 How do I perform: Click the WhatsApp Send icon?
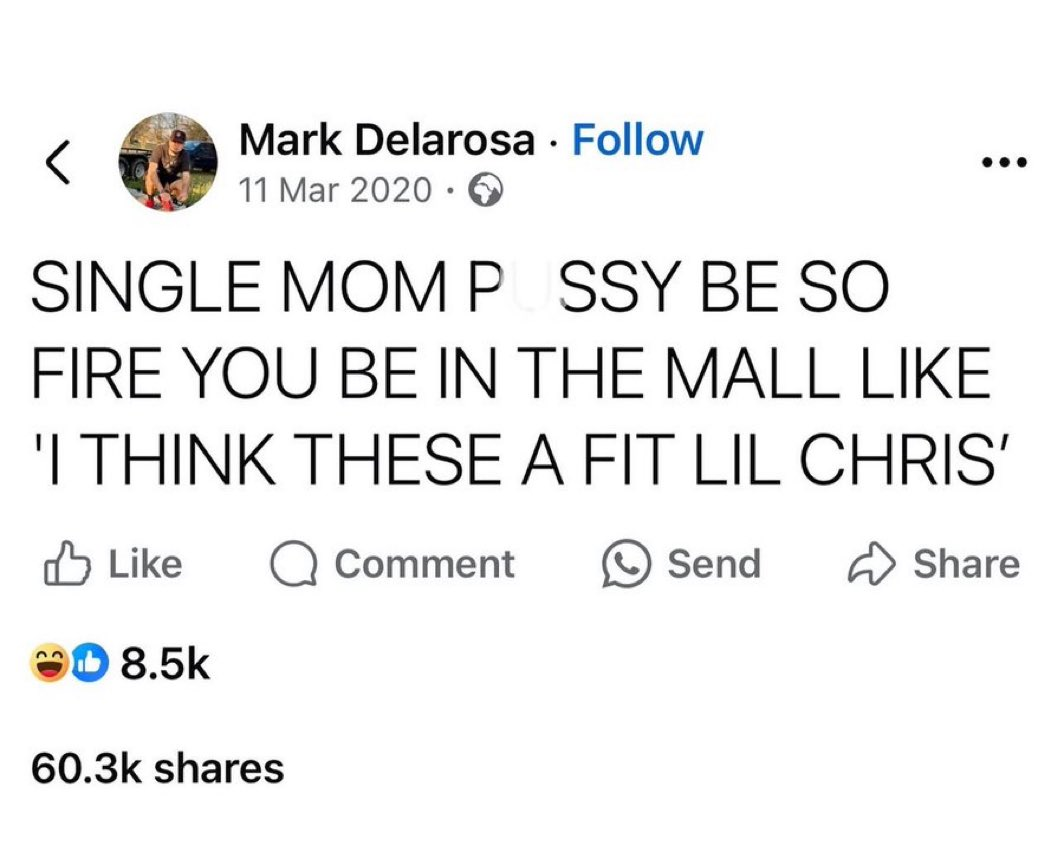624,565
